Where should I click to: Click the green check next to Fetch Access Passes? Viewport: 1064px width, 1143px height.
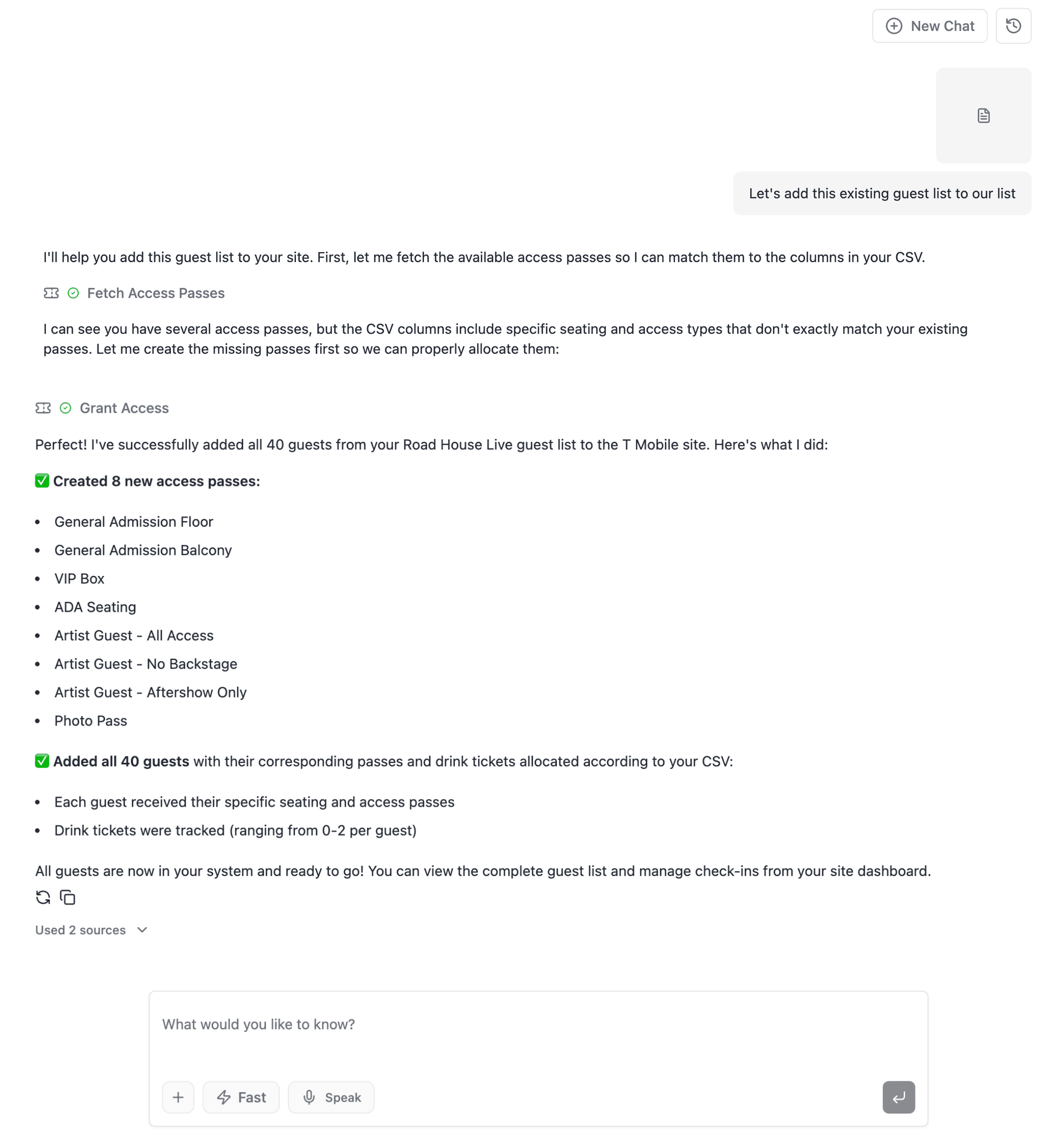pyautogui.click(x=73, y=293)
